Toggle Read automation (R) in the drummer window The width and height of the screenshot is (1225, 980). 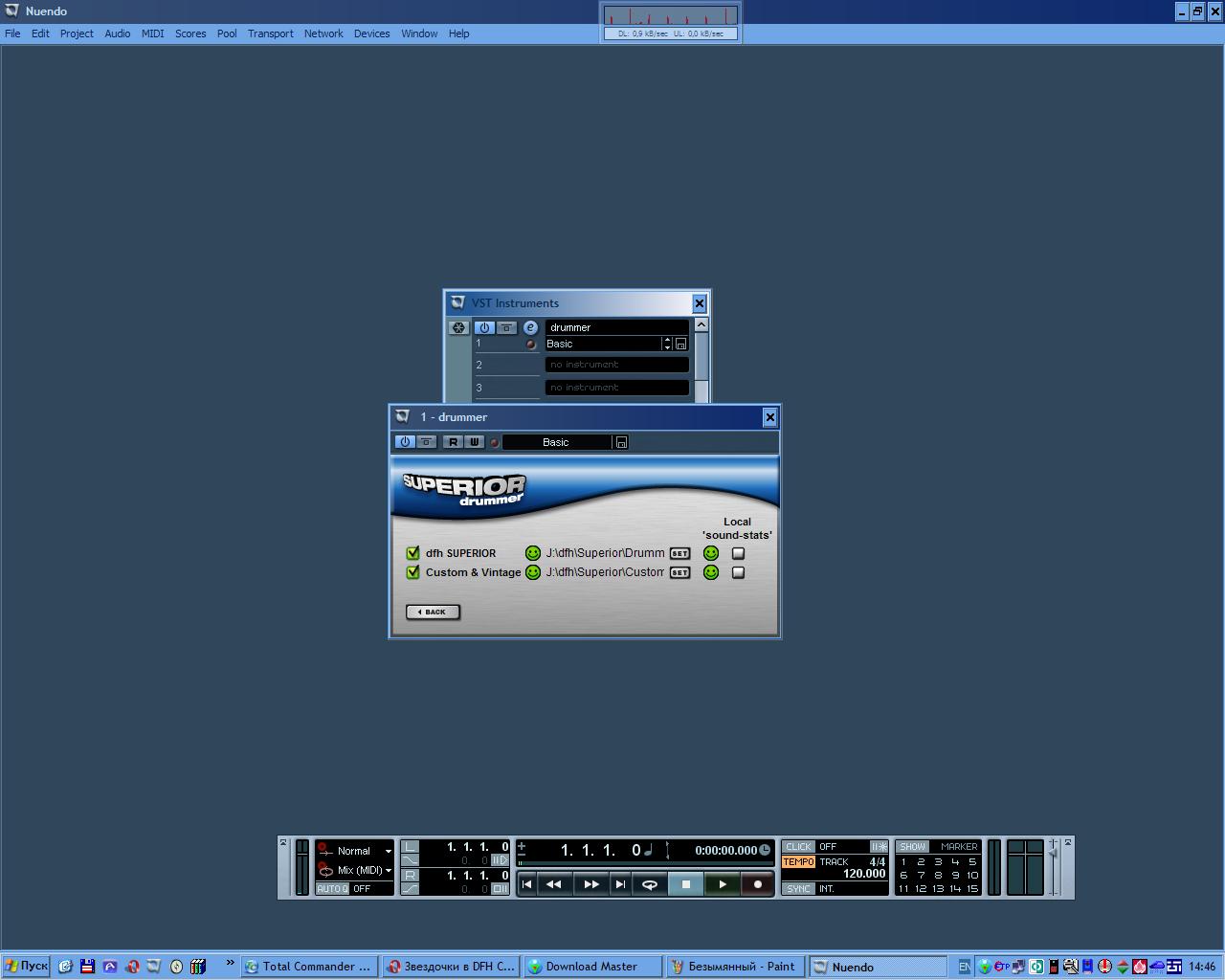(x=454, y=442)
